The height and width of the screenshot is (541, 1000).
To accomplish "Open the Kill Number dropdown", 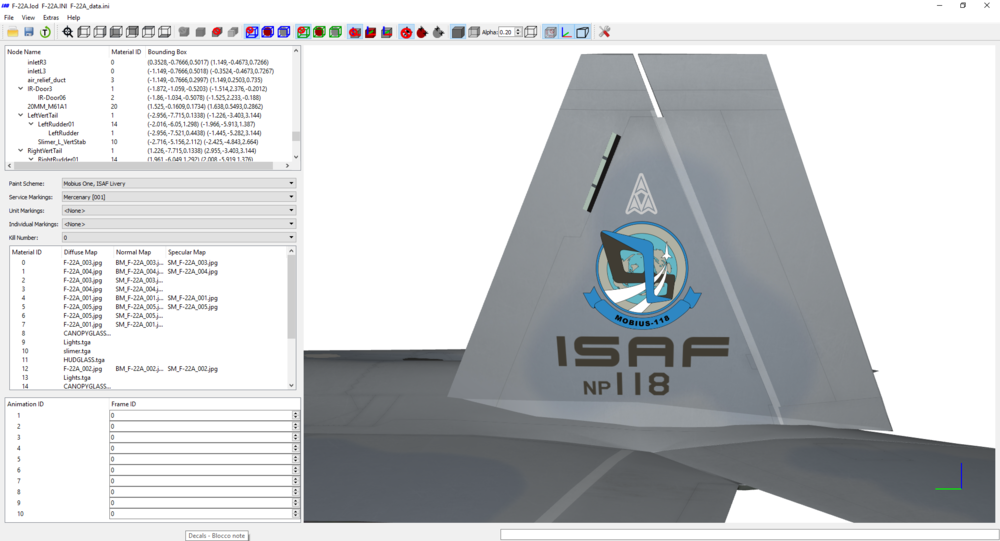I will click(179, 237).
